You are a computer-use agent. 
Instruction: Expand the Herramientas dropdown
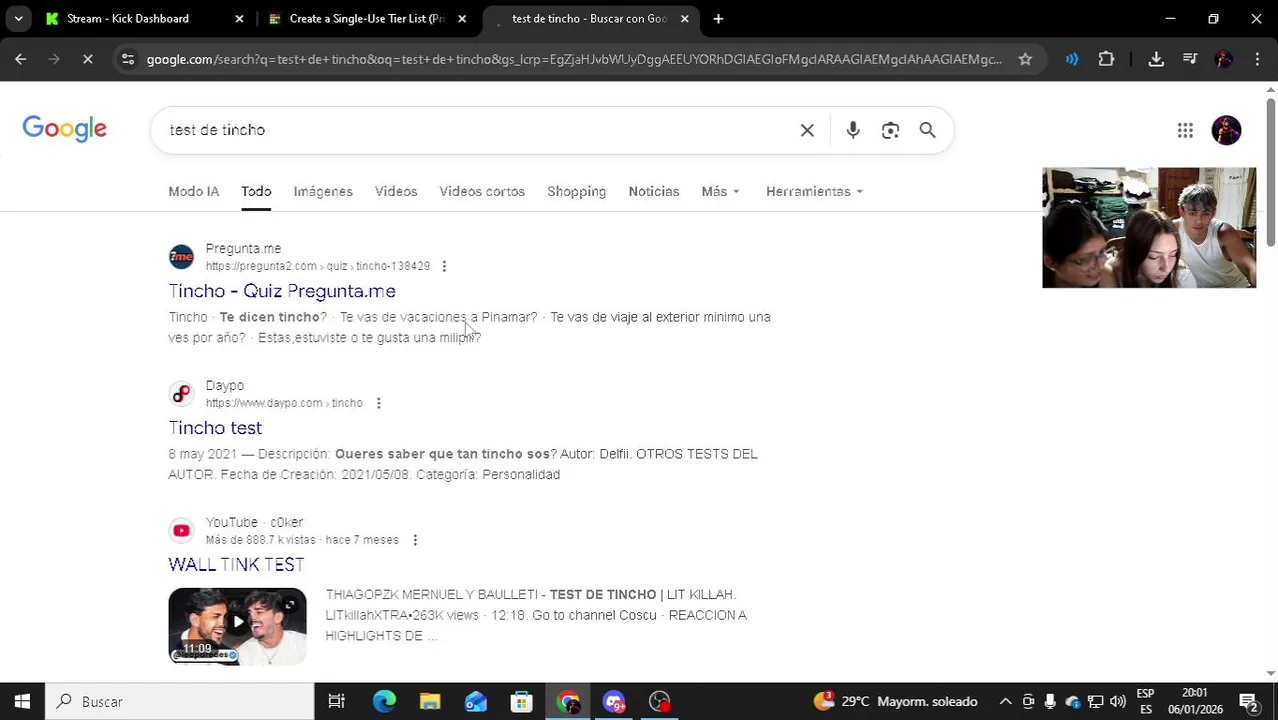tap(814, 191)
